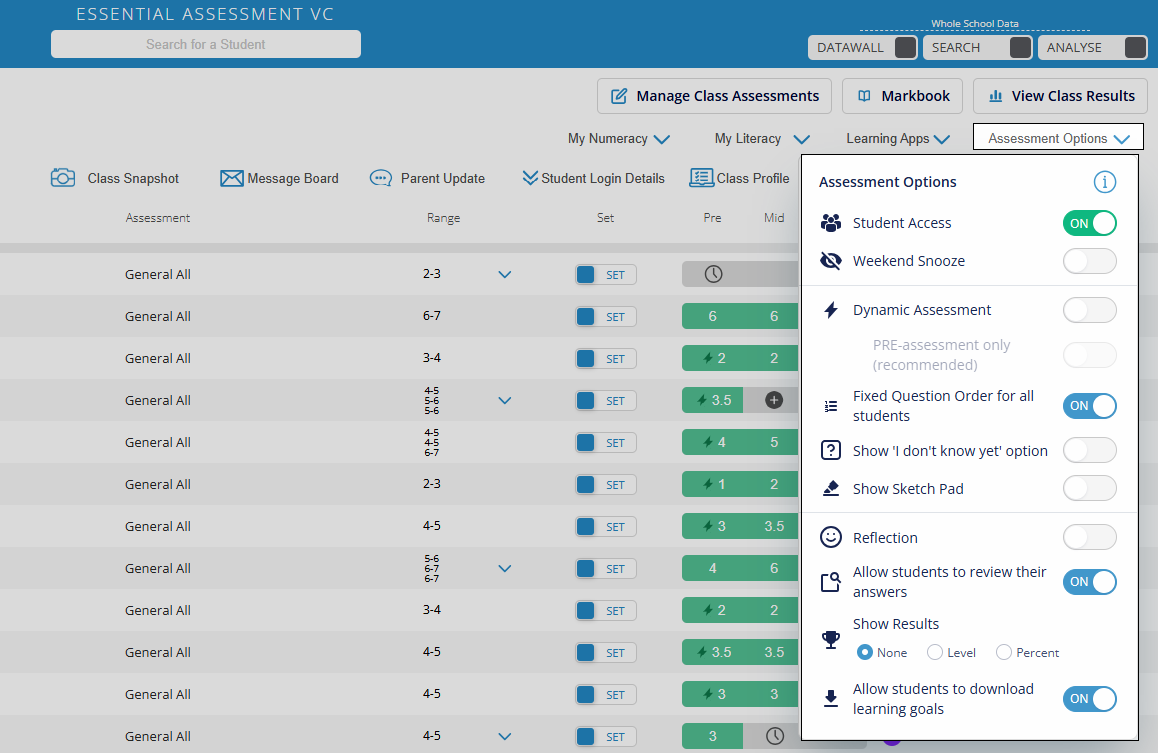
Task: Click the plus icon in the 4-5 5-6 5-6 row
Action: pos(774,400)
